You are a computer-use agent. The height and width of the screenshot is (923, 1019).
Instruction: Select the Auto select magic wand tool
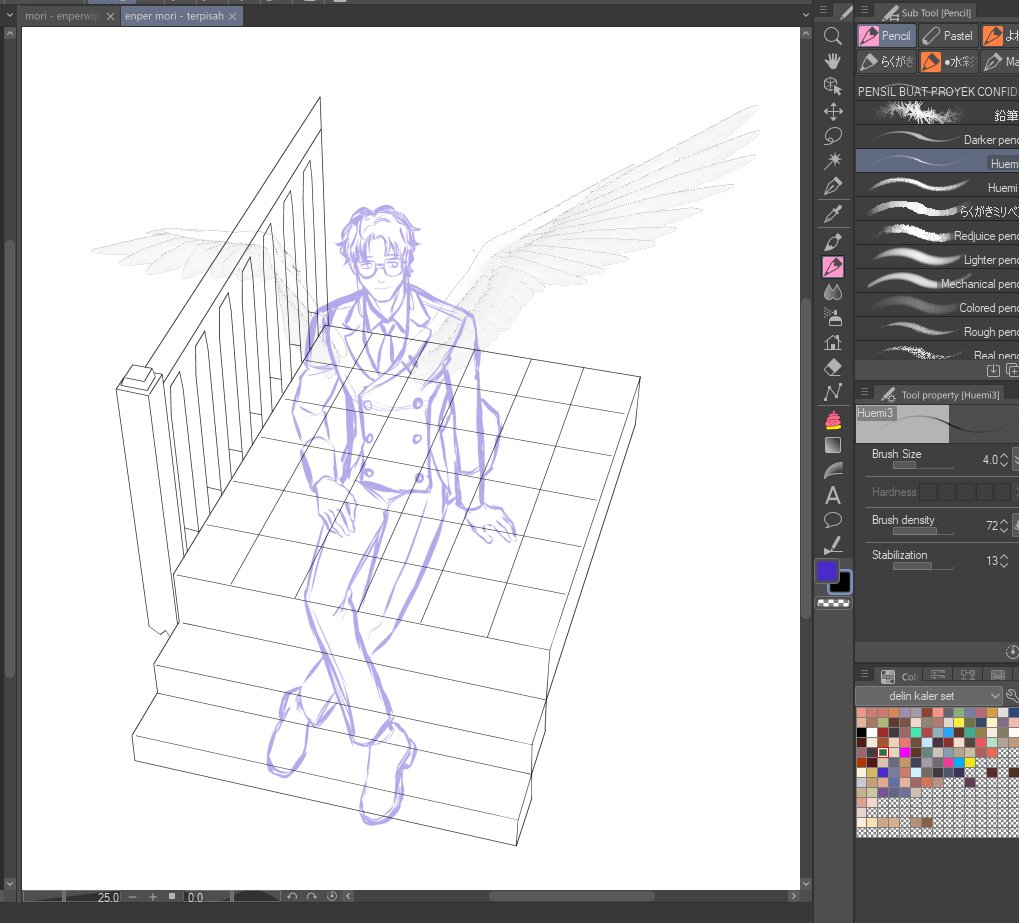point(832,161)
